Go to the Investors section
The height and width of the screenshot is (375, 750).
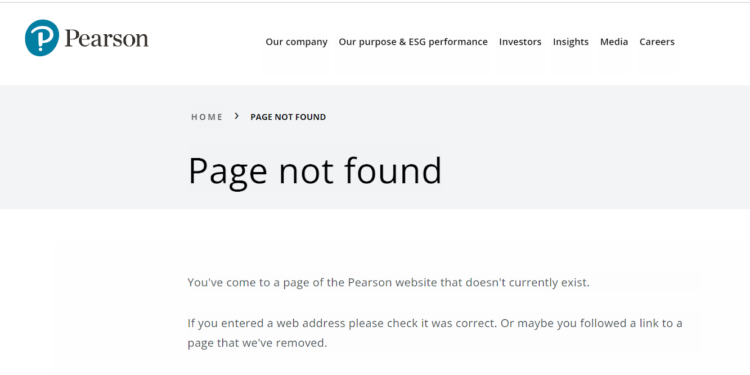pyautogui.click(x=520, y=42)
